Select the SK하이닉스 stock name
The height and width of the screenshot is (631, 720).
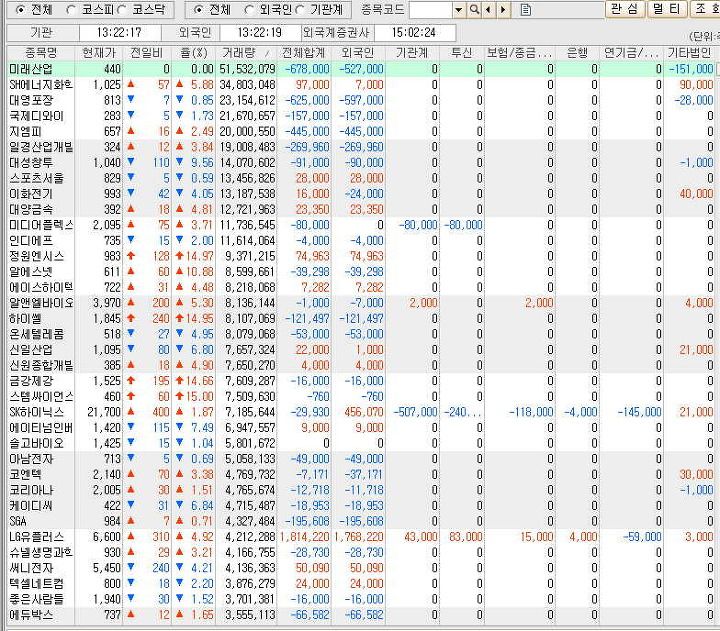[36, 412]
